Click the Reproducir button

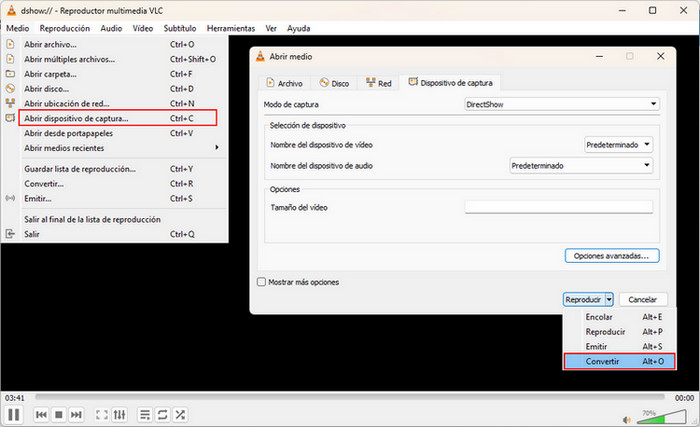click(583, 299)
